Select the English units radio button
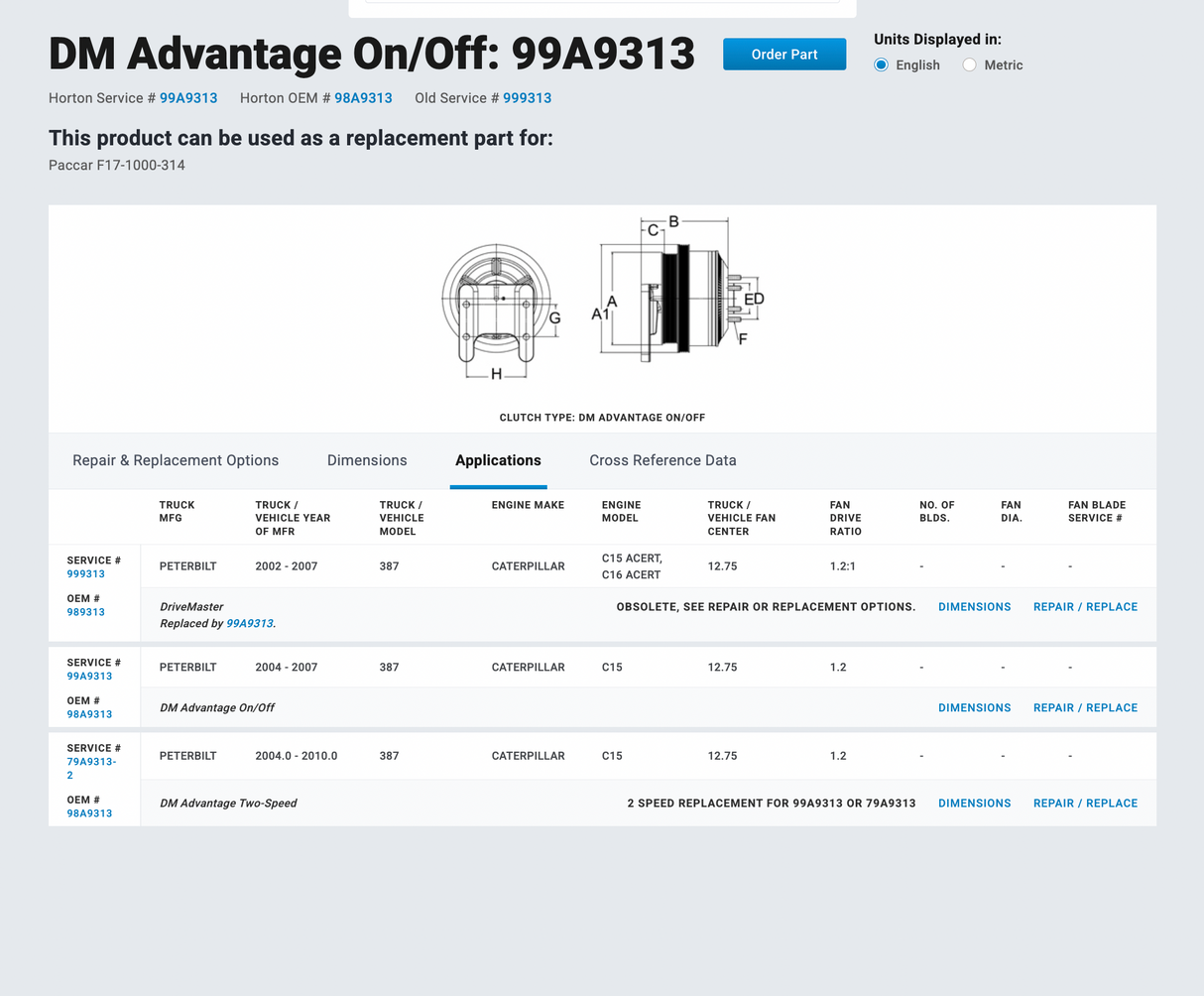 (x=881, y=64)
